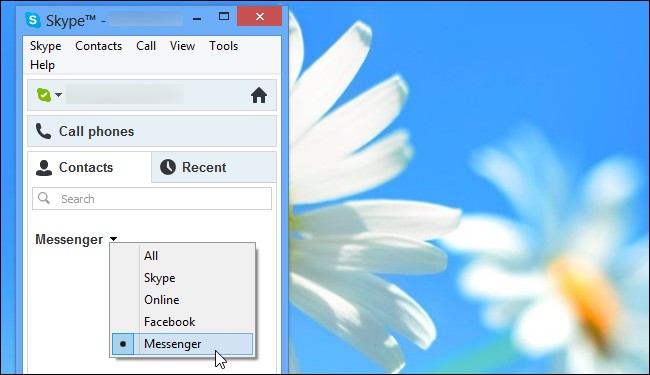Focus the contact Search field

click(x=152, y=198)
